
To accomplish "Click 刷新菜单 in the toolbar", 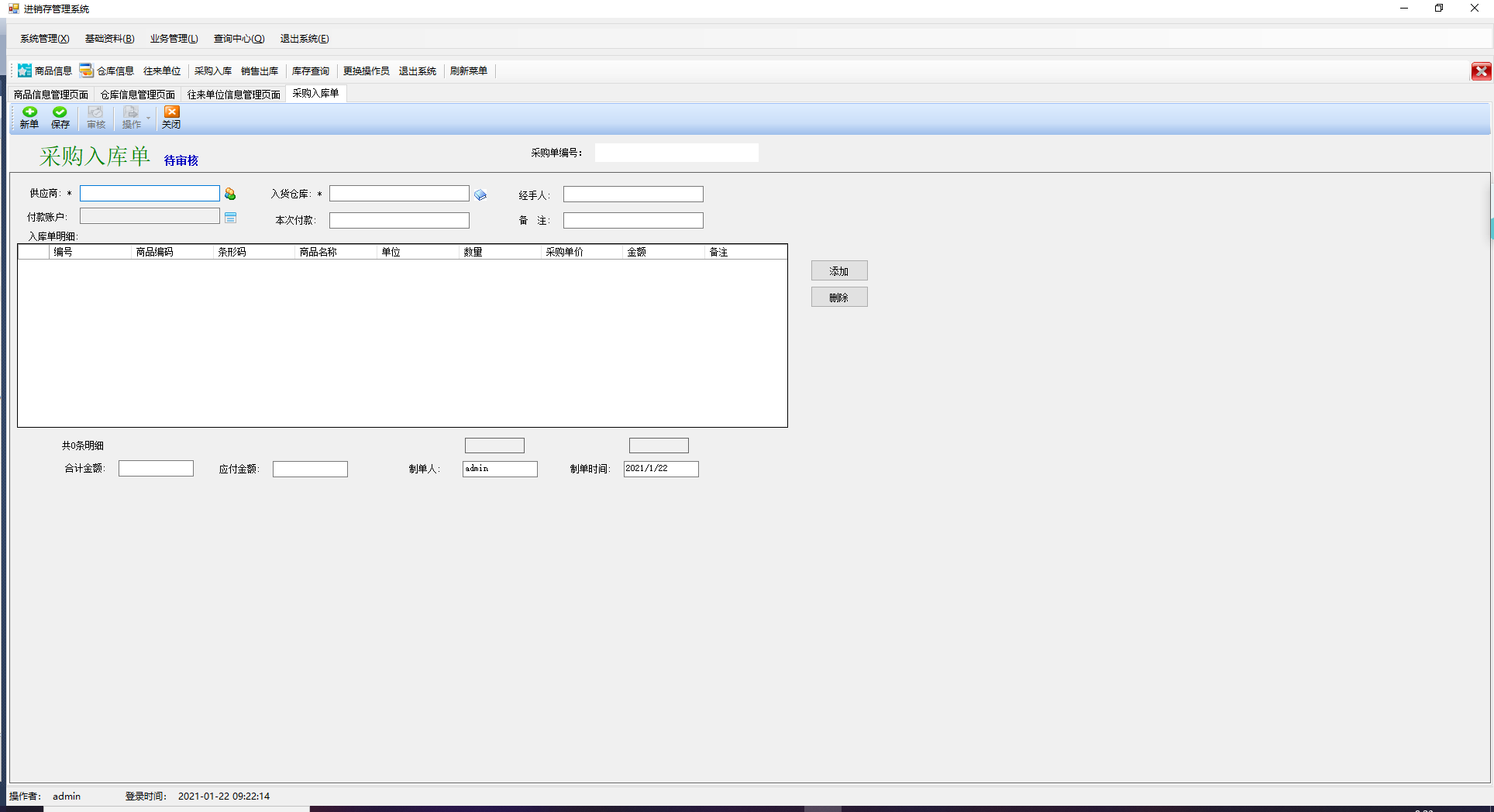I will click(469, 71).
